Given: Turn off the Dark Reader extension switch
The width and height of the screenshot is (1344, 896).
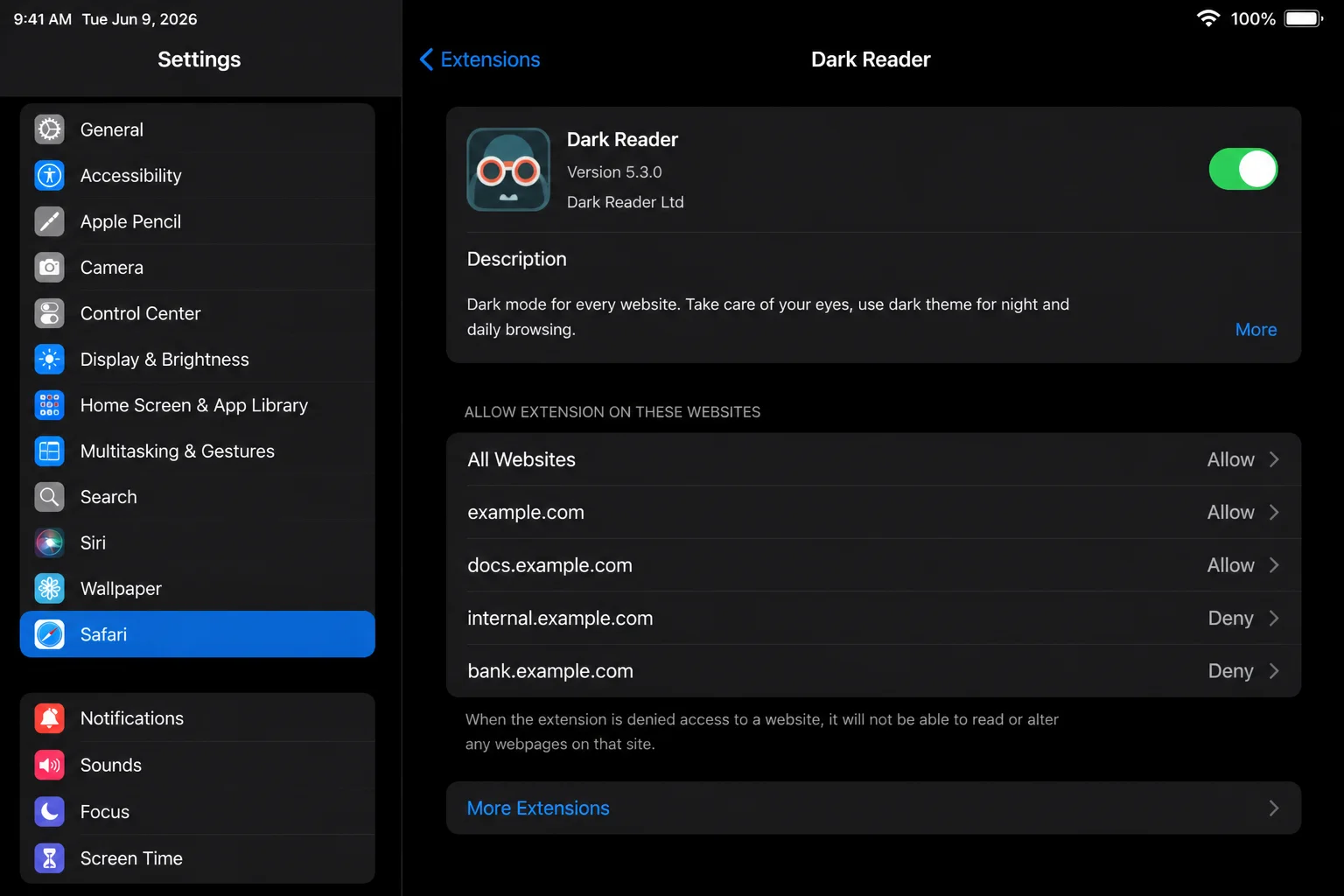Looking at the screenshot, I should pyautogui.click(x=1243, y=169).
